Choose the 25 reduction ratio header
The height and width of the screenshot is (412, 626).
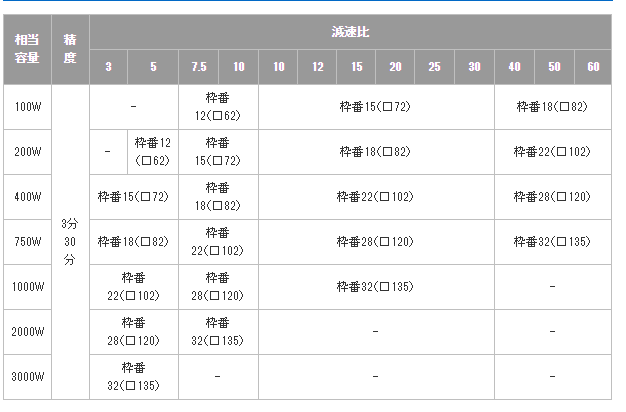pyautogui.click(x=434, y=67)
